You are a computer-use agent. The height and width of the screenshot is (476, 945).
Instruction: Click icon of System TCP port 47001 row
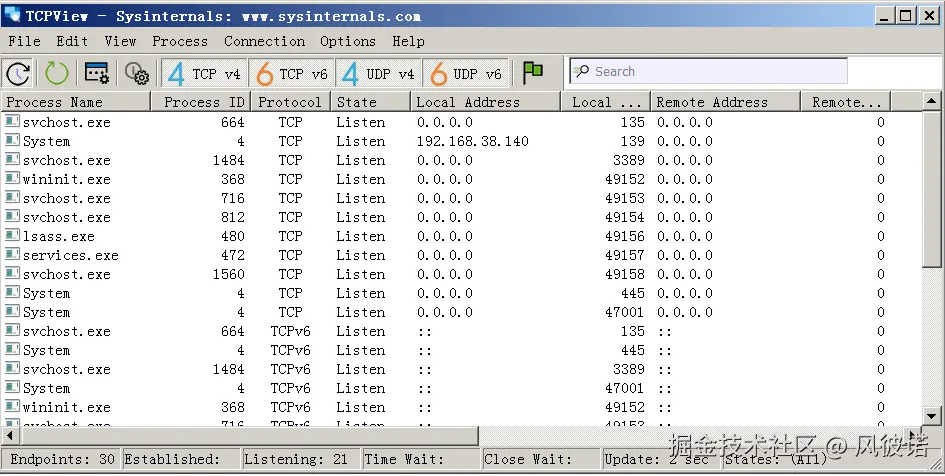[x=12, y=312]
